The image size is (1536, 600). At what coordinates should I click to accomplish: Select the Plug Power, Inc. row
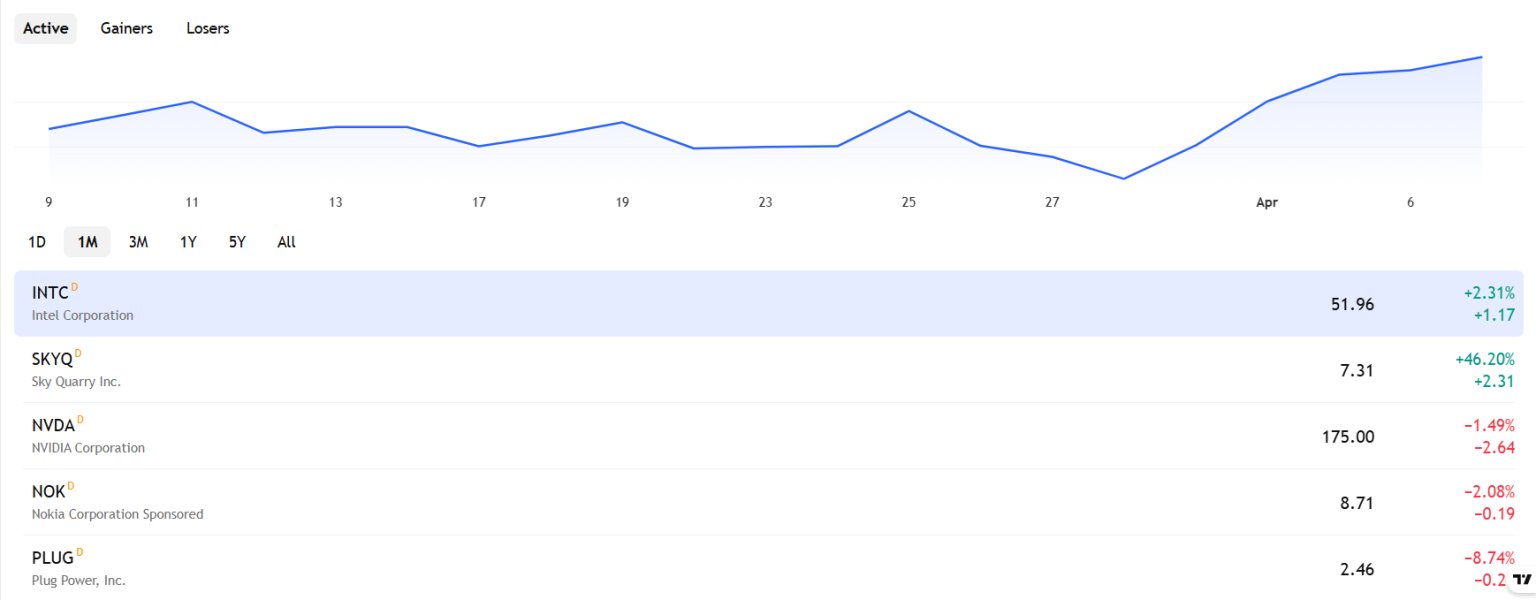tap(700, 568)
